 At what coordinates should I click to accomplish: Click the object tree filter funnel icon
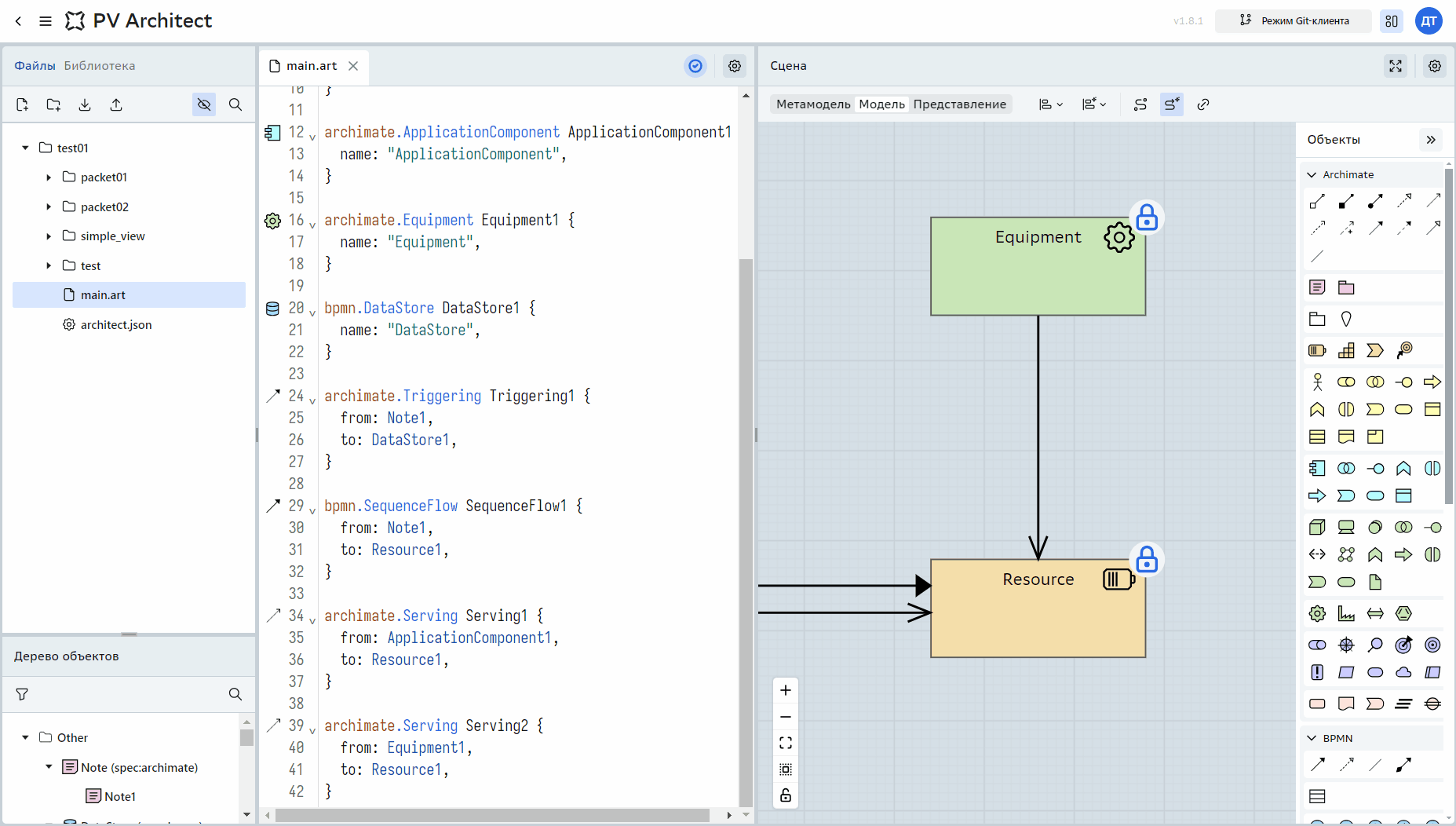click(22, 694)
